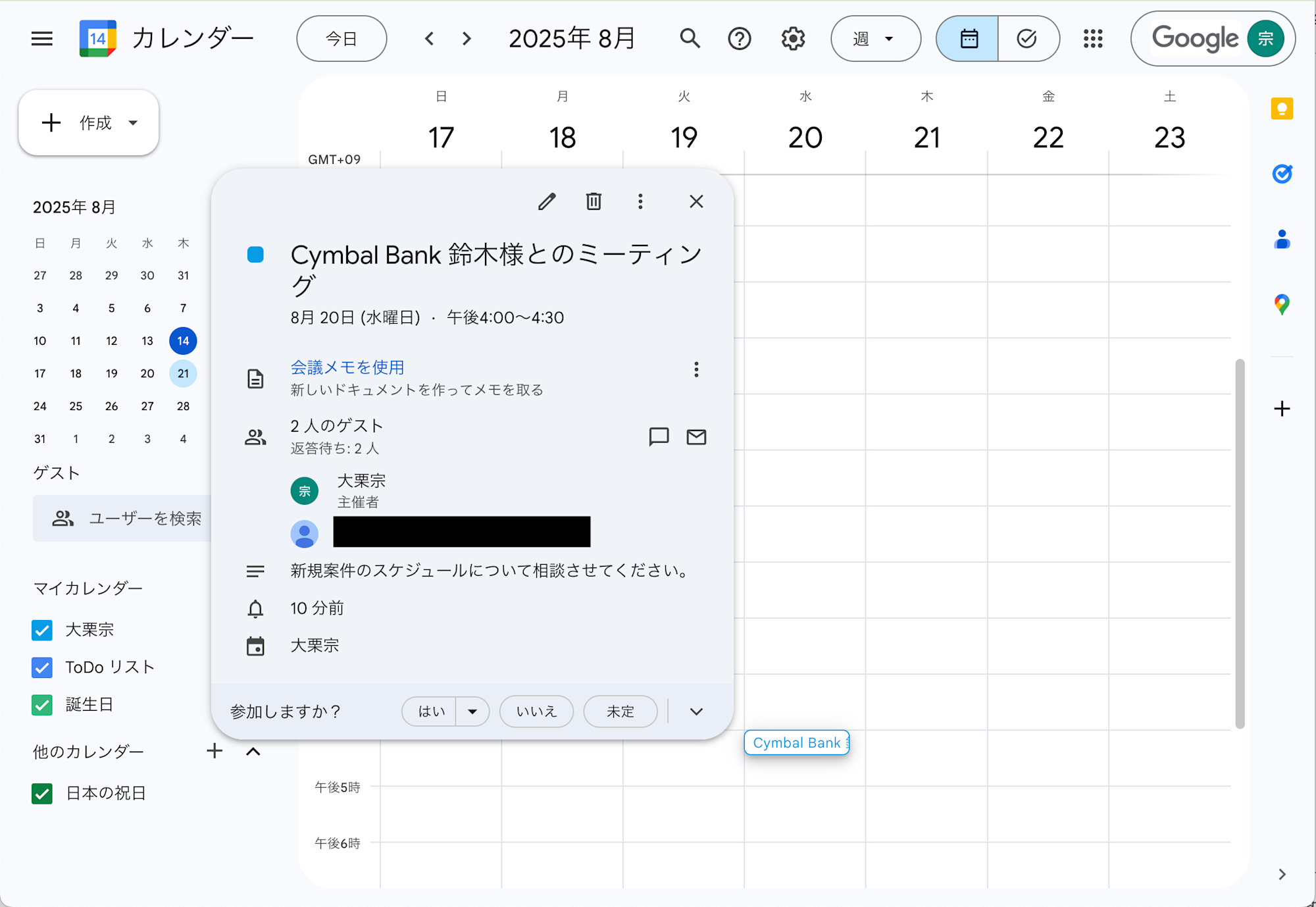Chat with guests icon
Image resolution: width=1316 pixels, height=907 pixels.
659,436
